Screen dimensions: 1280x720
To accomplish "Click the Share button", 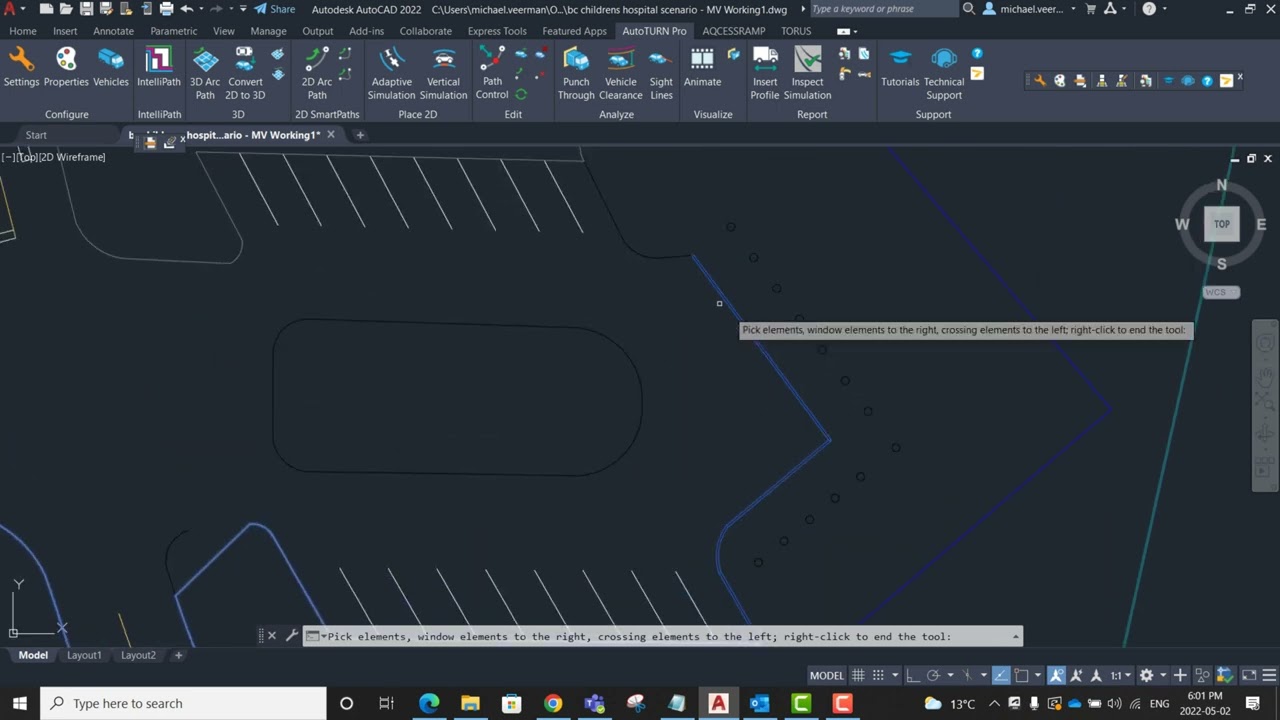I will point(274,9).
